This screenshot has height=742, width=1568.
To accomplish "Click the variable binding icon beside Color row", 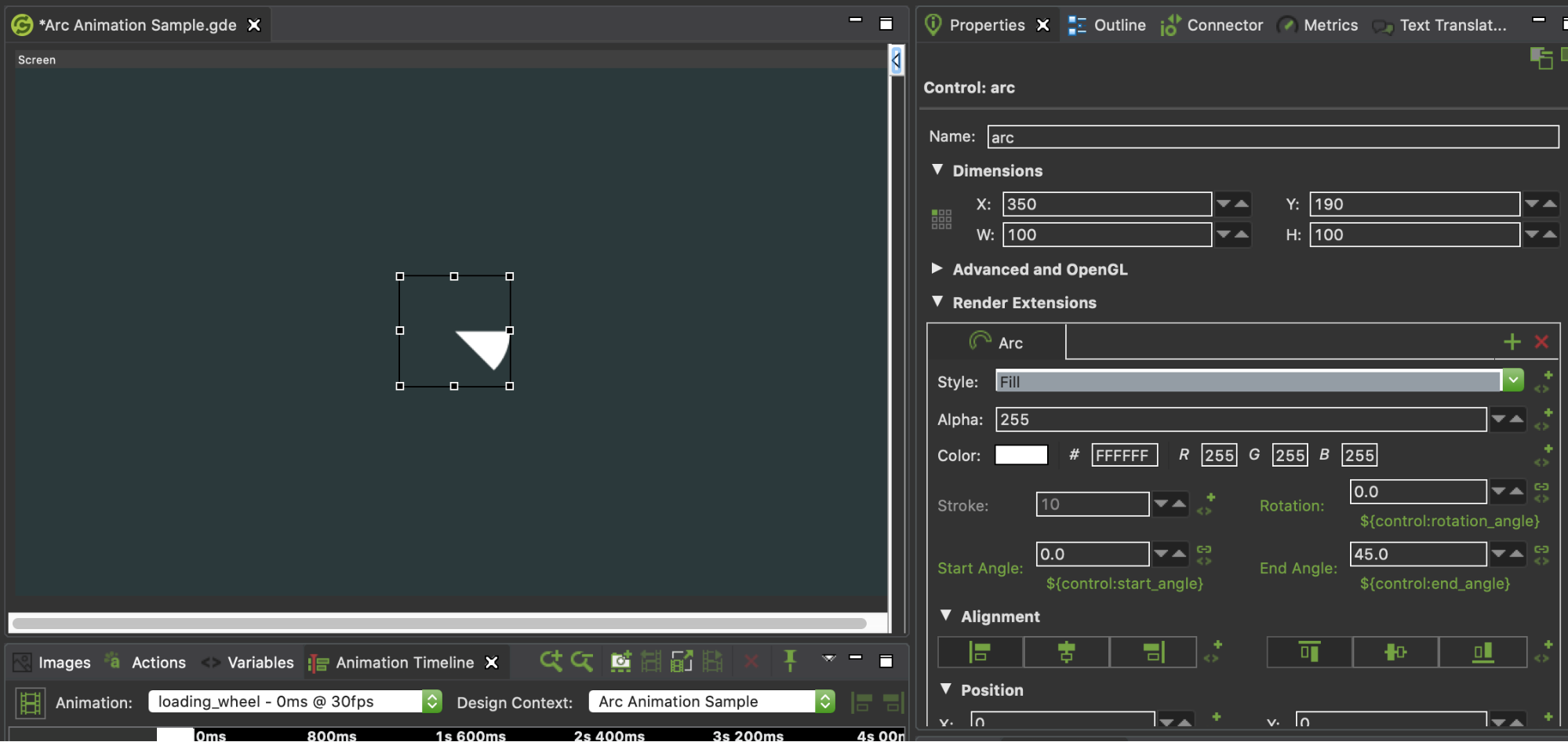I will [x=1544, y=455].
